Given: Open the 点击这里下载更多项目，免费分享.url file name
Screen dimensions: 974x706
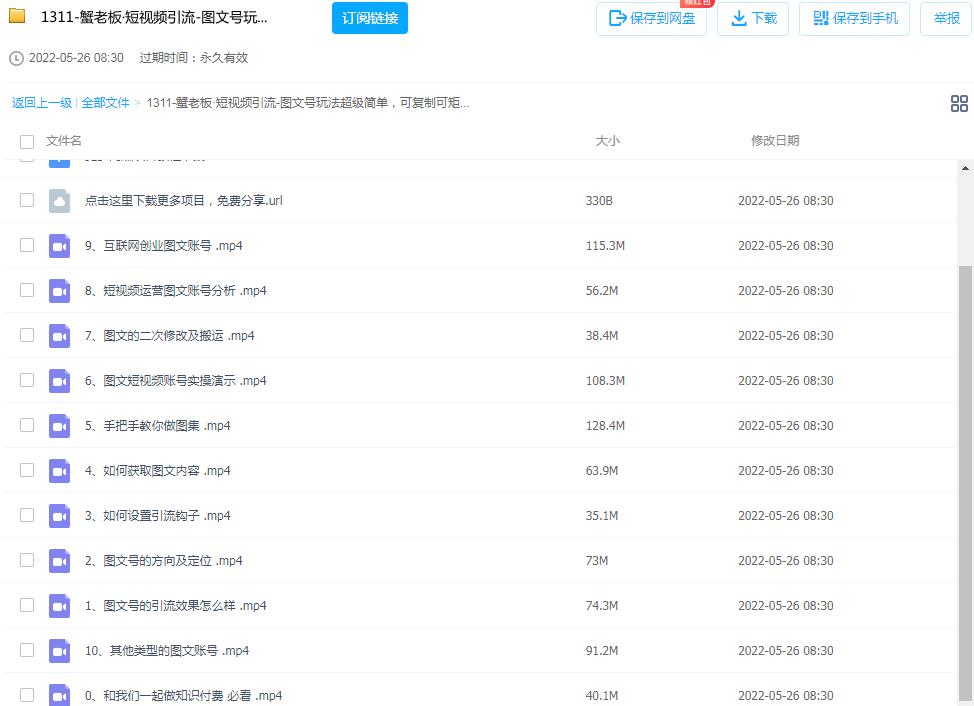Looking at the screenshot, I should pyautogui.click(x=183, y=201).
